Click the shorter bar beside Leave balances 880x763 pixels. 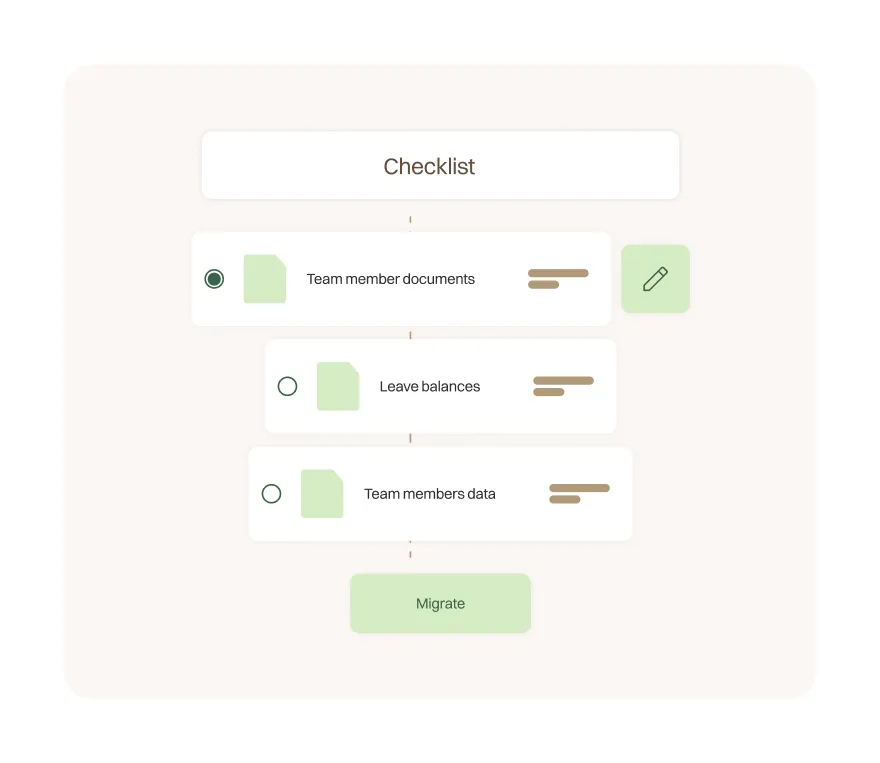549,392
